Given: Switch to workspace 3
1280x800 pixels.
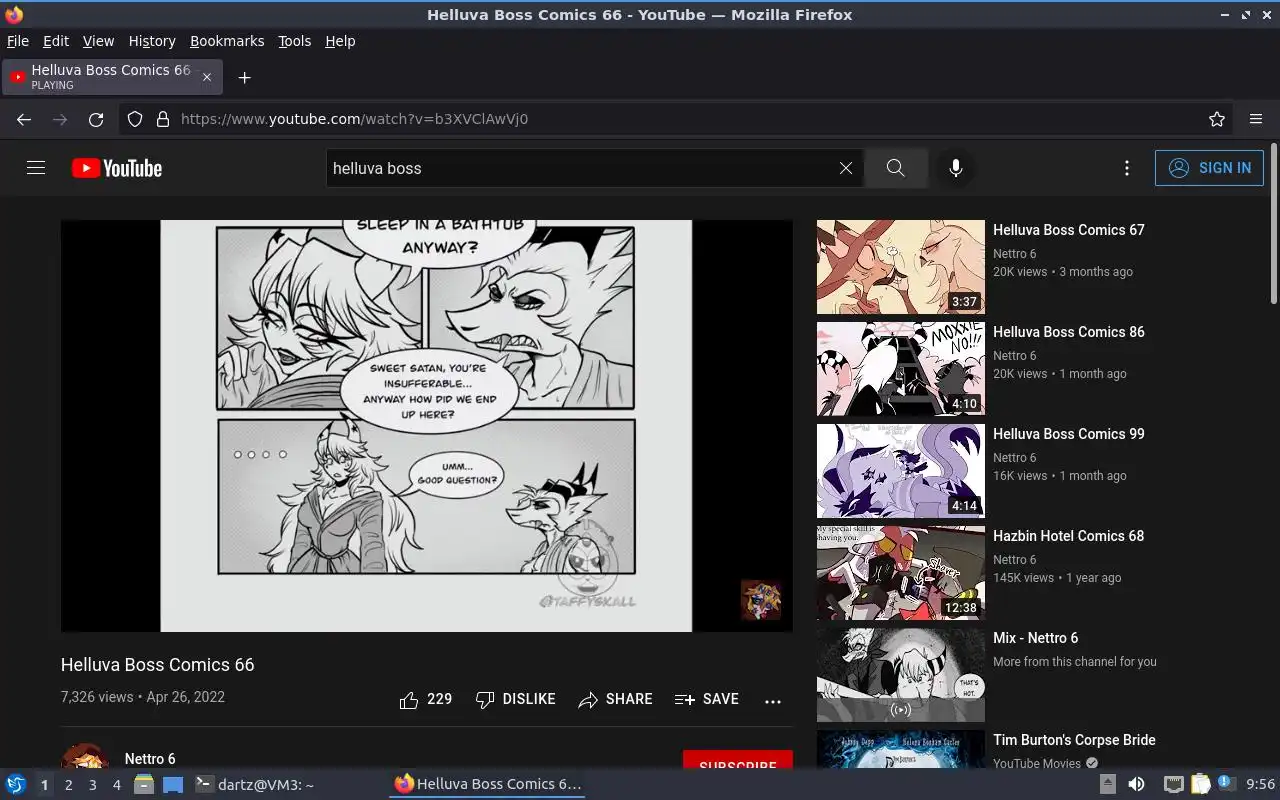Looking at the screenshot, I should pos(92,785).
